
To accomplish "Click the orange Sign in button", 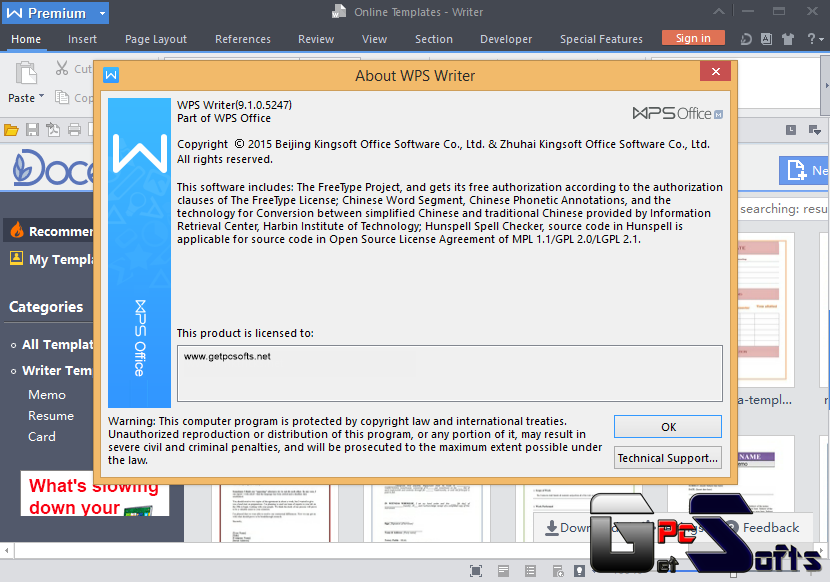I will tap(693, 38).
